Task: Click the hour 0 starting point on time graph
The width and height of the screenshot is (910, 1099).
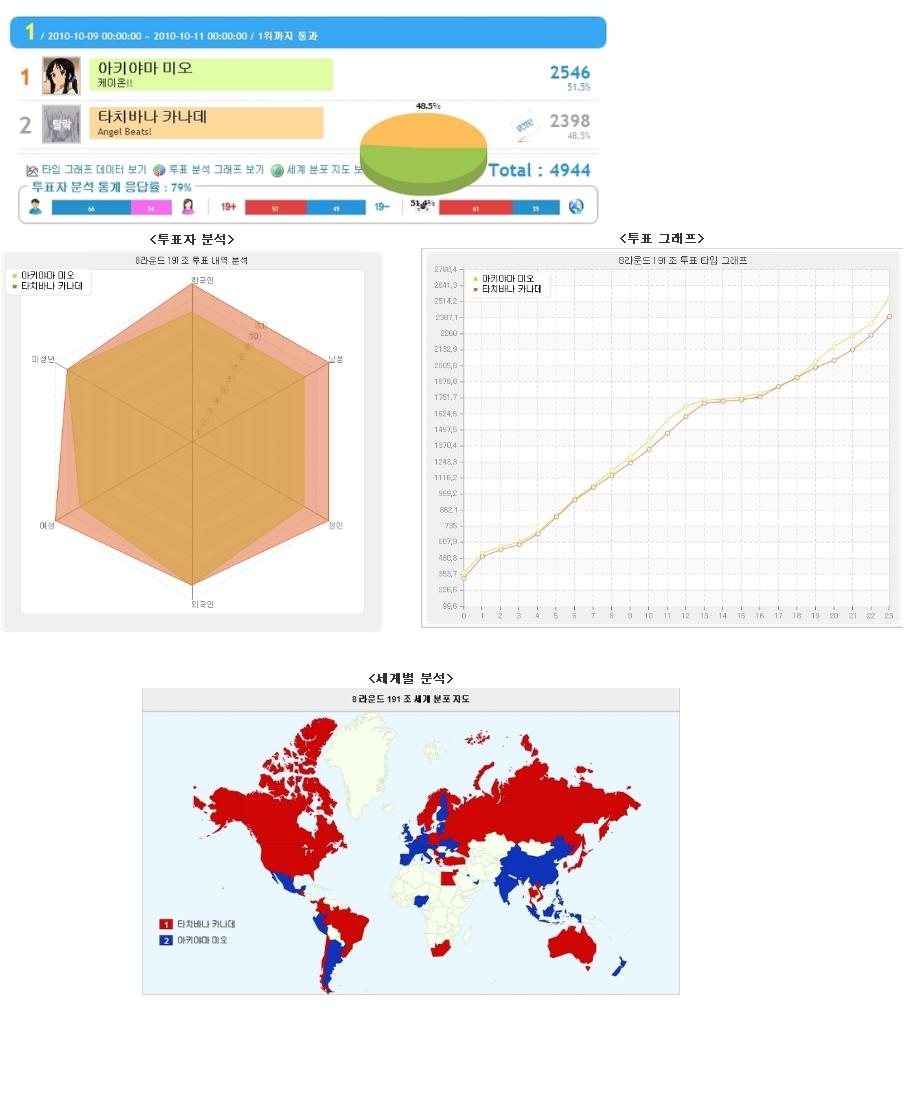Action: (x=463, y=576)
